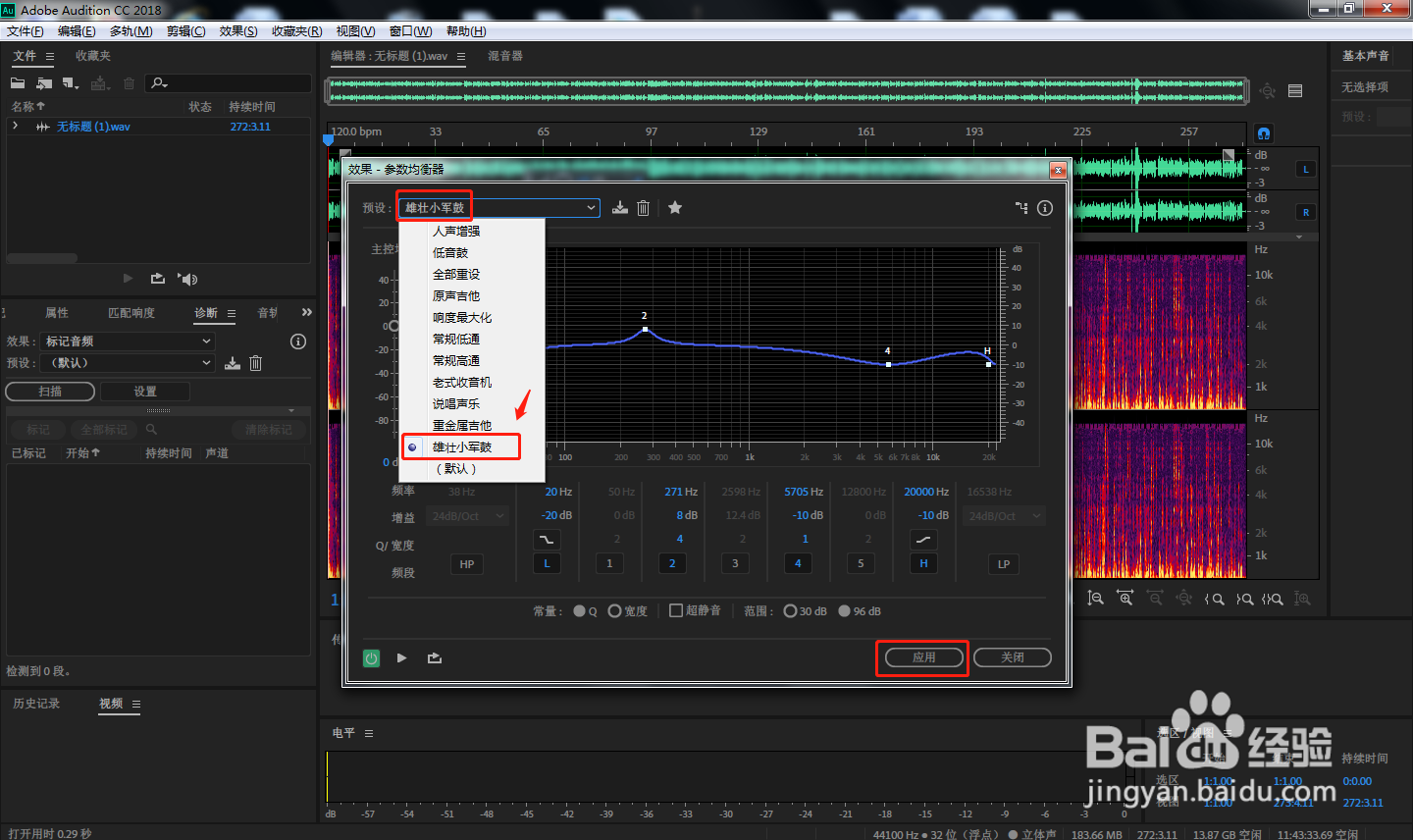Click EQ curve control point H

[988, 364]
